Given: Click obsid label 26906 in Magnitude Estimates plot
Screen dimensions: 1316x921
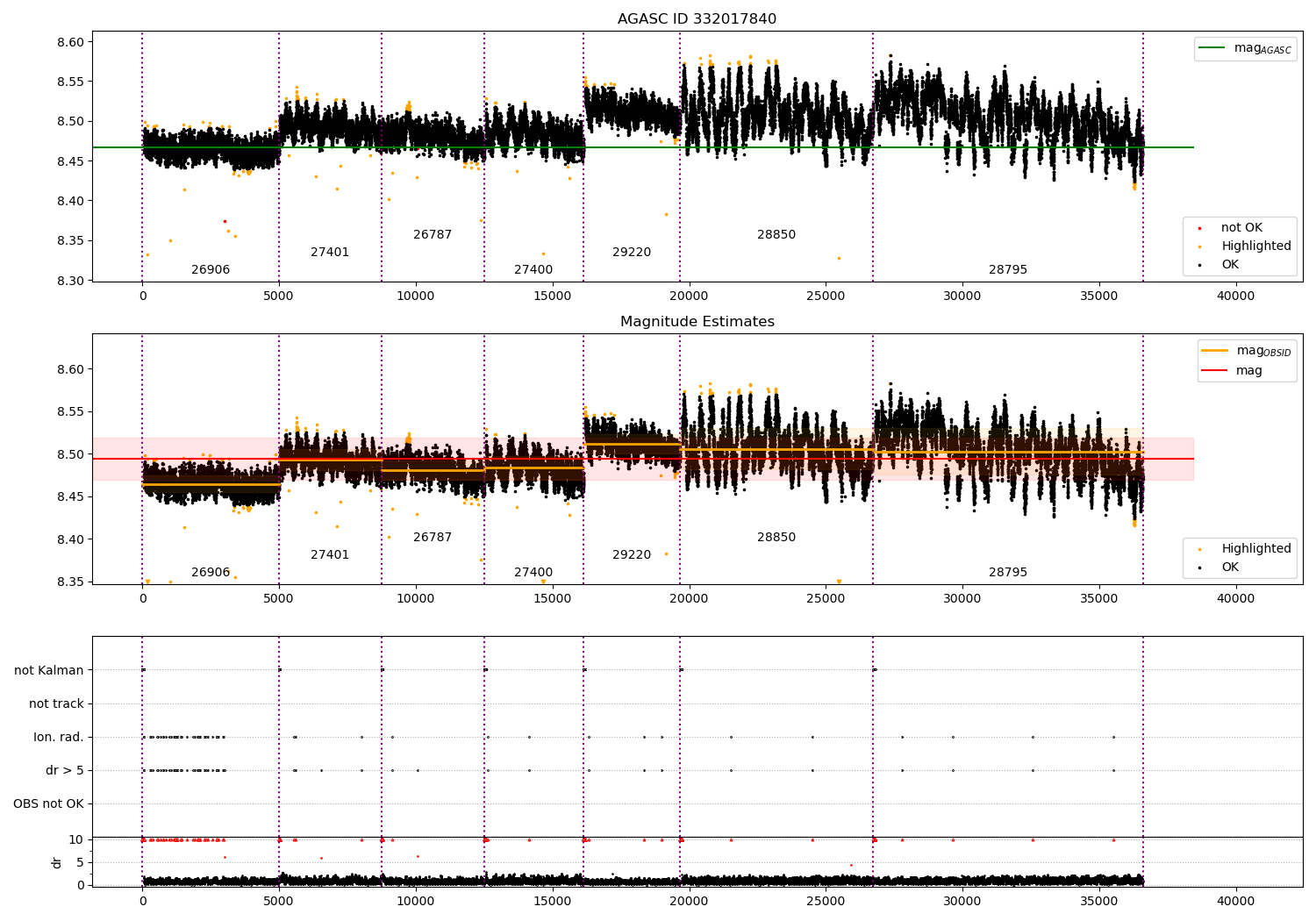Looking at the screenshot, I should click(x=211, y=573).
